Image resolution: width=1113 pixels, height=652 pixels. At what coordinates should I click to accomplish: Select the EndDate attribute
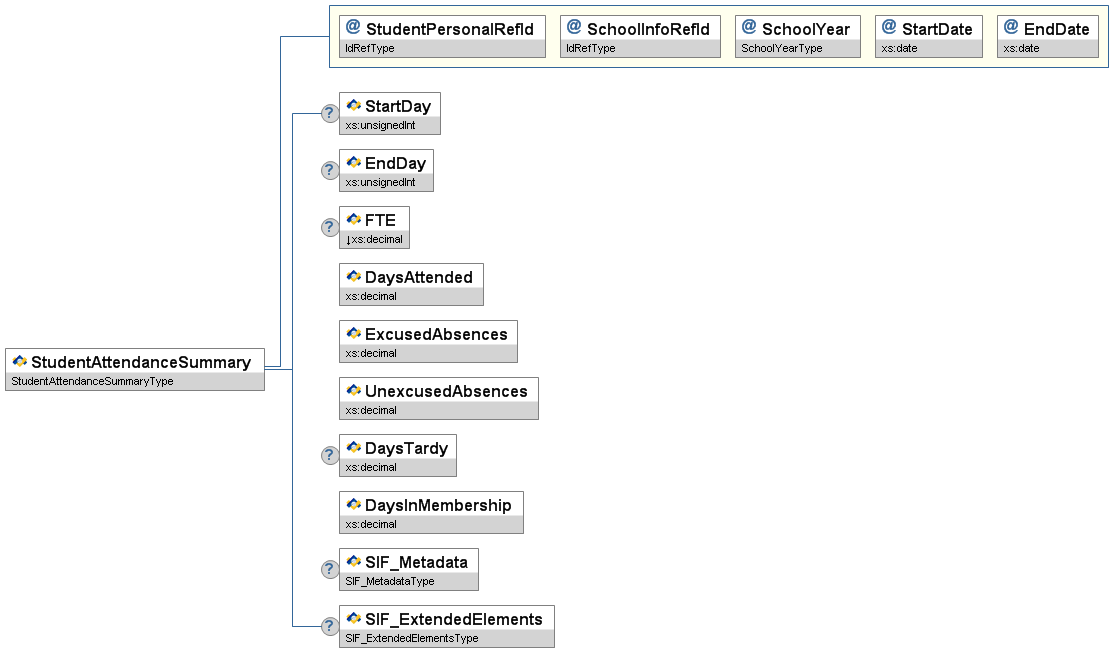[x=1047, y=36]
